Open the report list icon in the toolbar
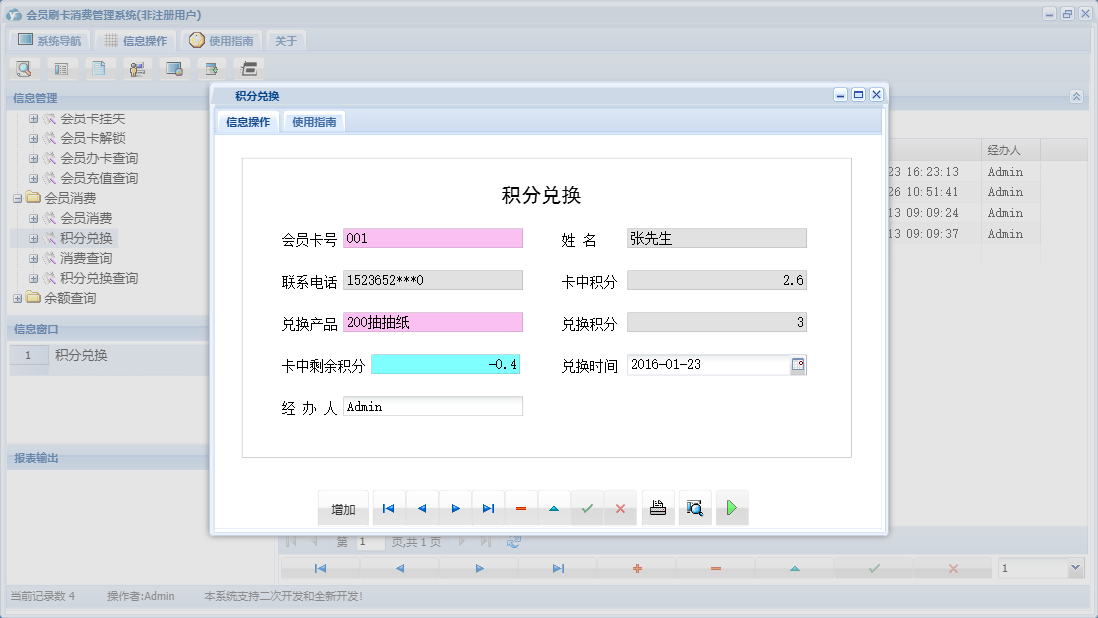The width and height of the screenshot is (1098, 618). pos(62,68)
